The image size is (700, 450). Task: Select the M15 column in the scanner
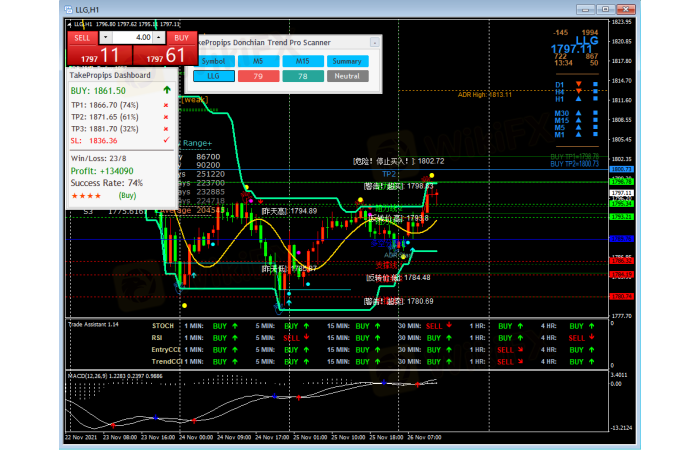tap(302, 61)
